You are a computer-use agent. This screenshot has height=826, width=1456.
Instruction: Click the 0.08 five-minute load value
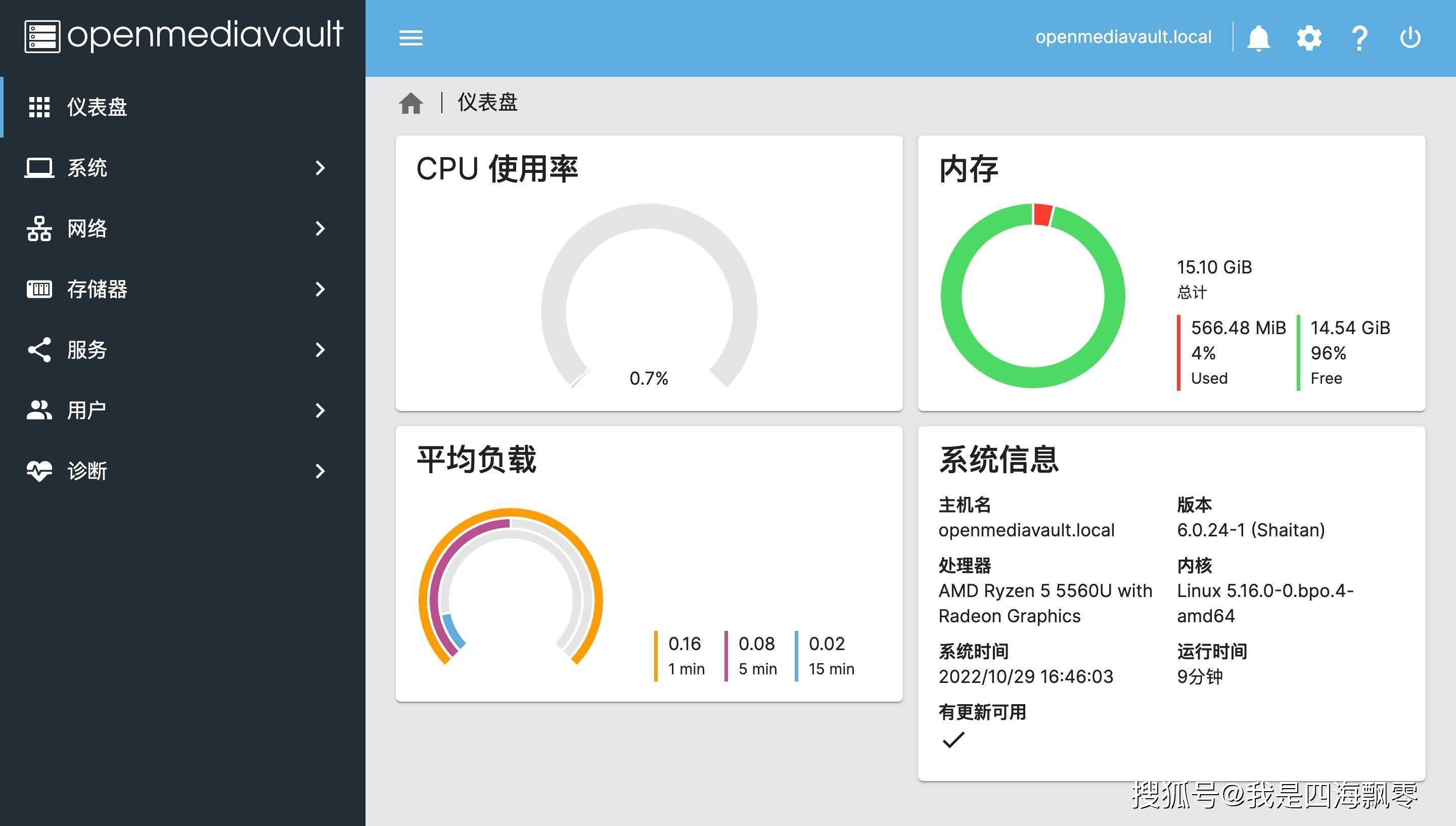click(757, 644)
